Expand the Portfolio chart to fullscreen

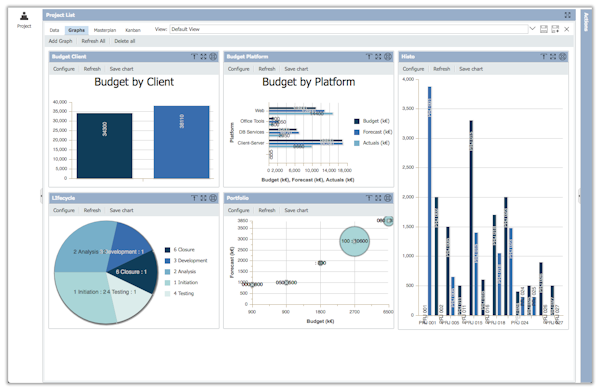tap(378, 198)
